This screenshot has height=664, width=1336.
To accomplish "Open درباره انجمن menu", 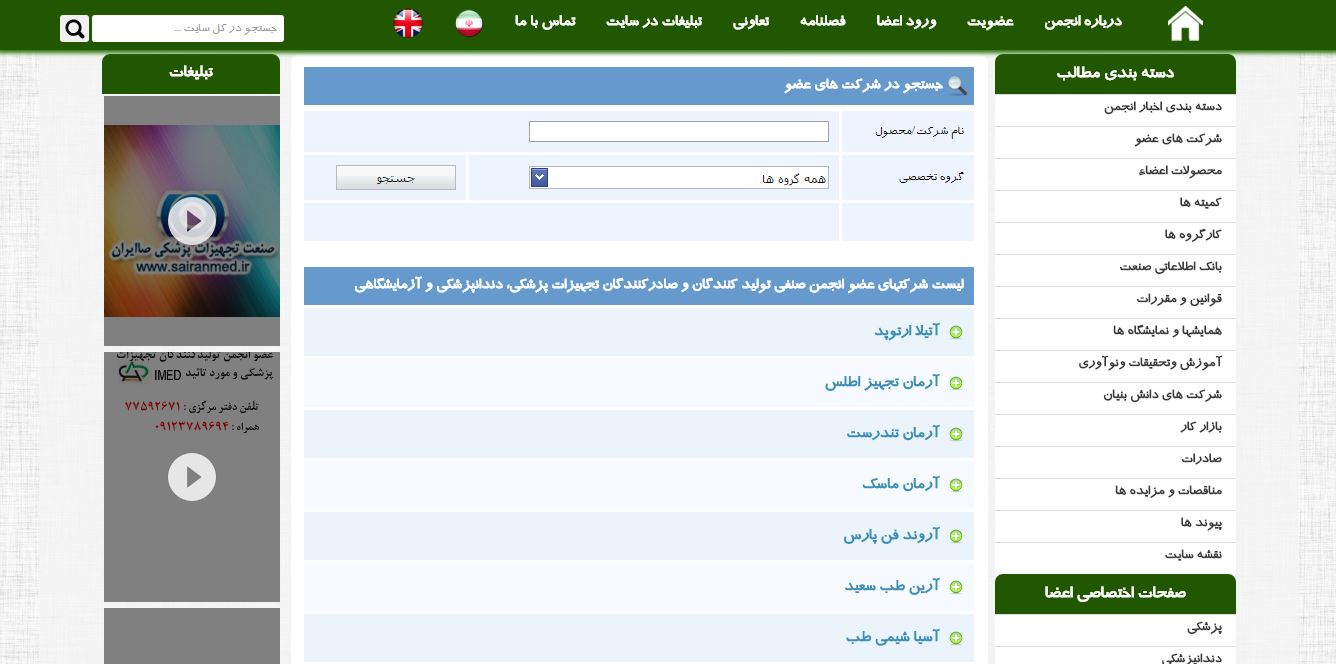I will pos(1083,21).
